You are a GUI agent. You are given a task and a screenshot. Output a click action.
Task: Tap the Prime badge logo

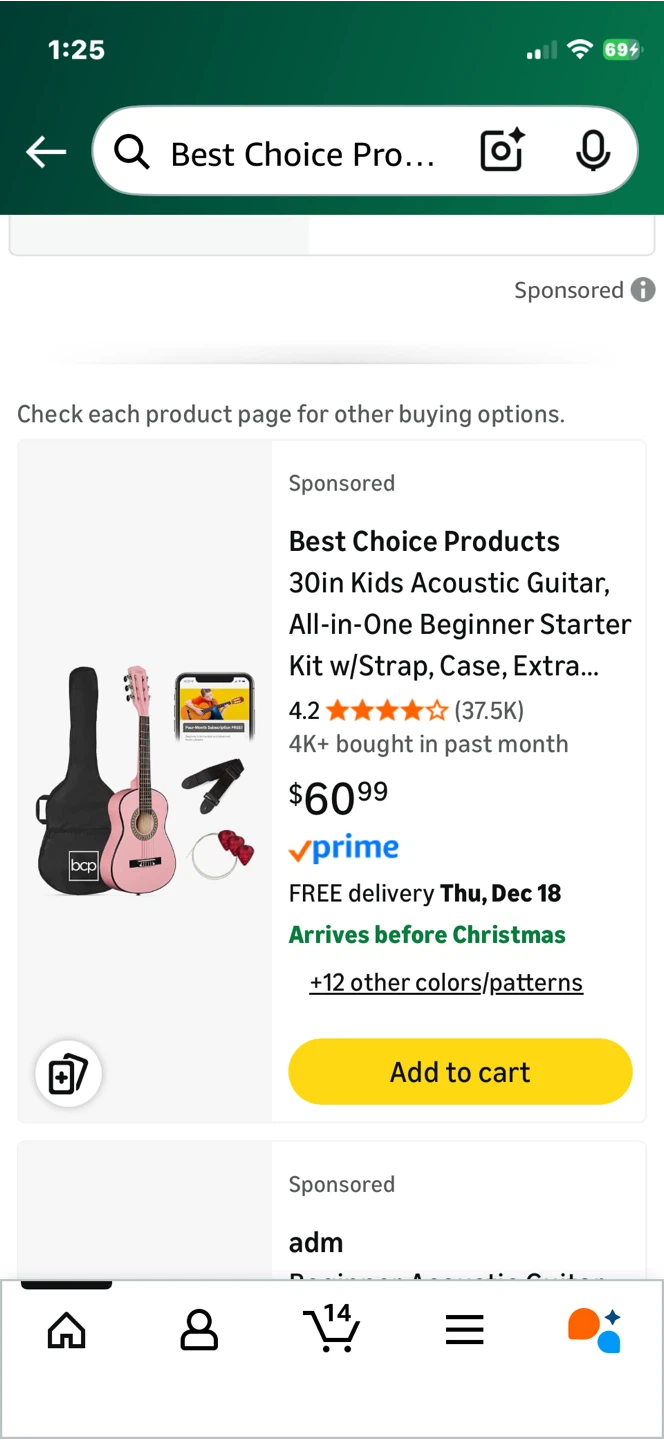coord(344,849)
